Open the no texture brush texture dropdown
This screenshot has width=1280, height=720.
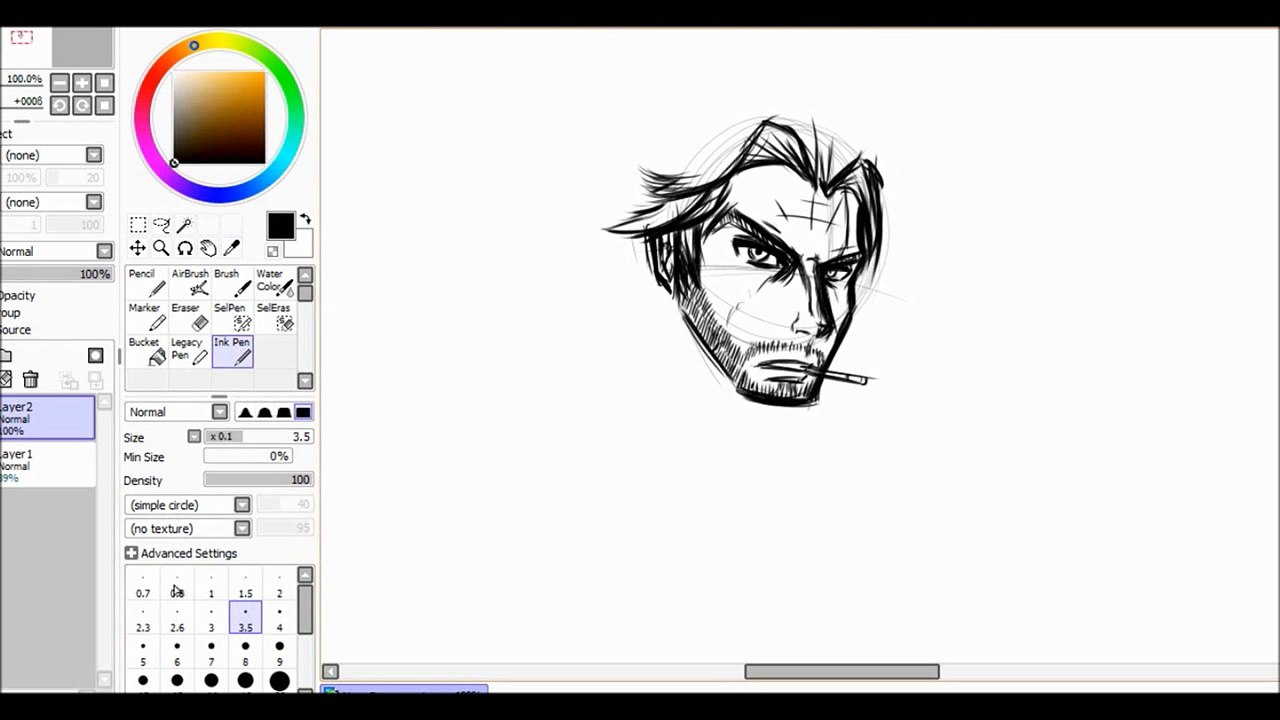(188, 528)
